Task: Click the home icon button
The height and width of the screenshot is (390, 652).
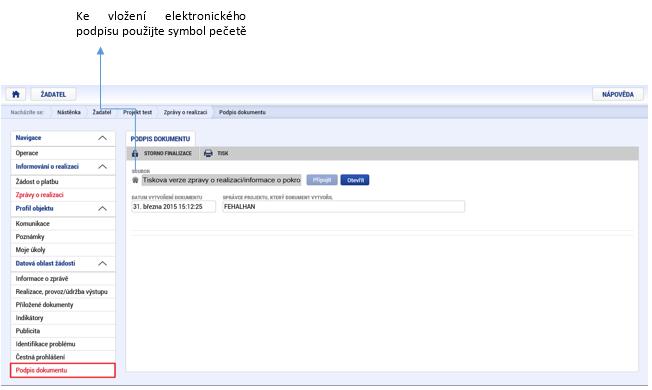Action: tap(16, 94)
